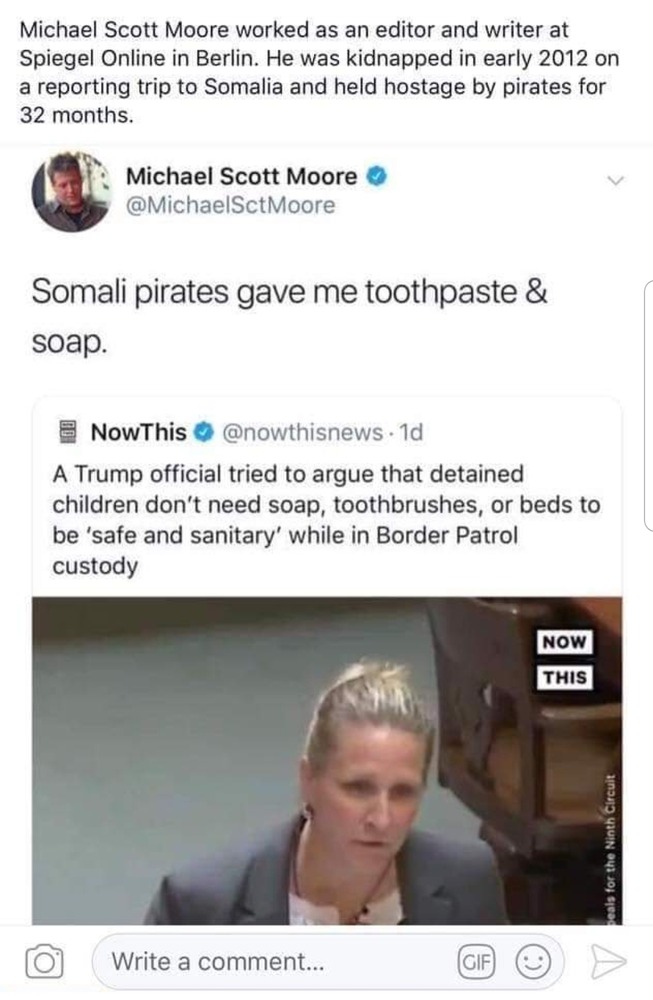Focus the Write a comment field
Image resolution: width=653 pixels, height=1000 pixels.
point(270,962)
